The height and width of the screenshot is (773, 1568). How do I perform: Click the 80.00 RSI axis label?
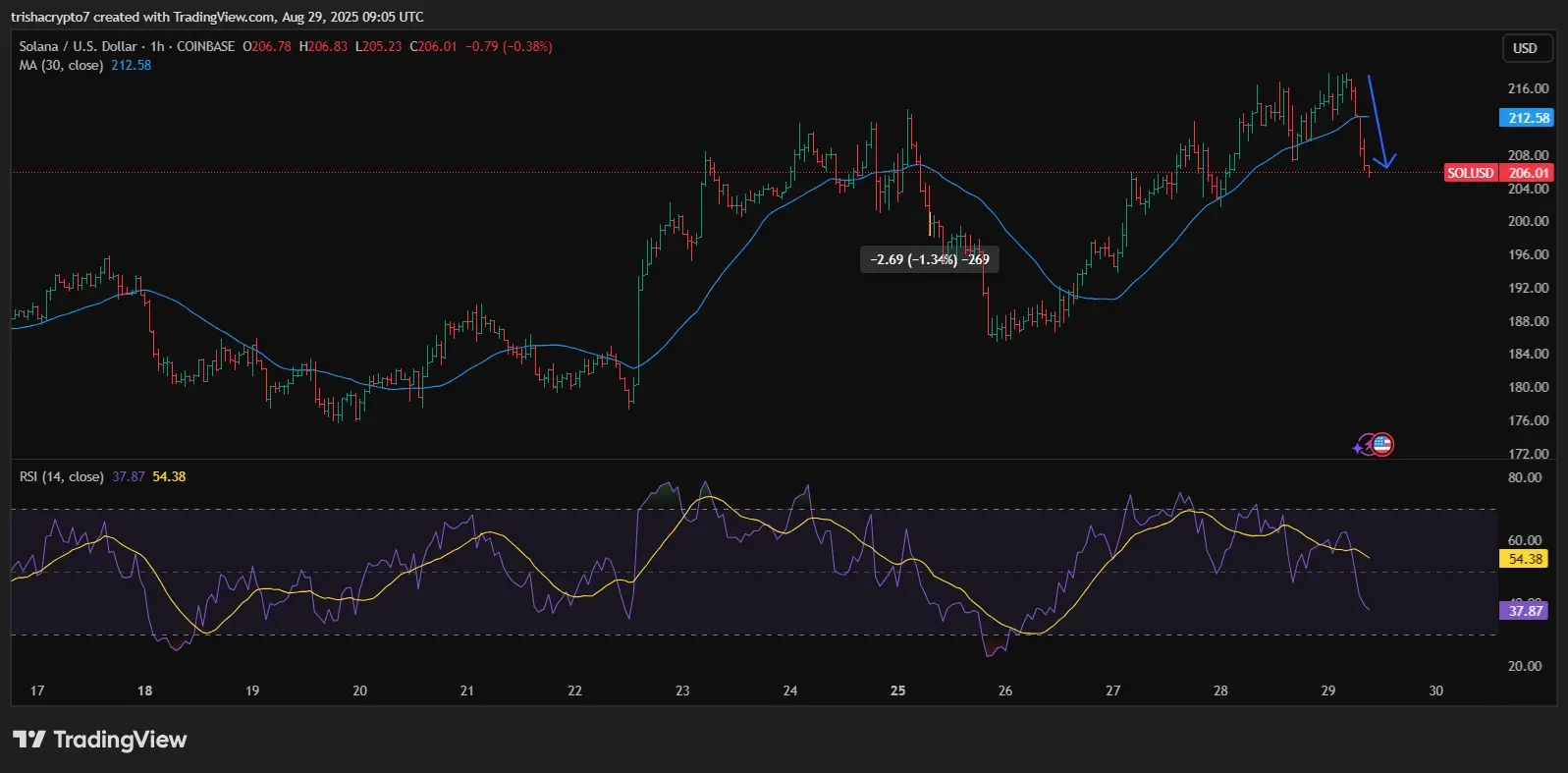[1524, 477]
